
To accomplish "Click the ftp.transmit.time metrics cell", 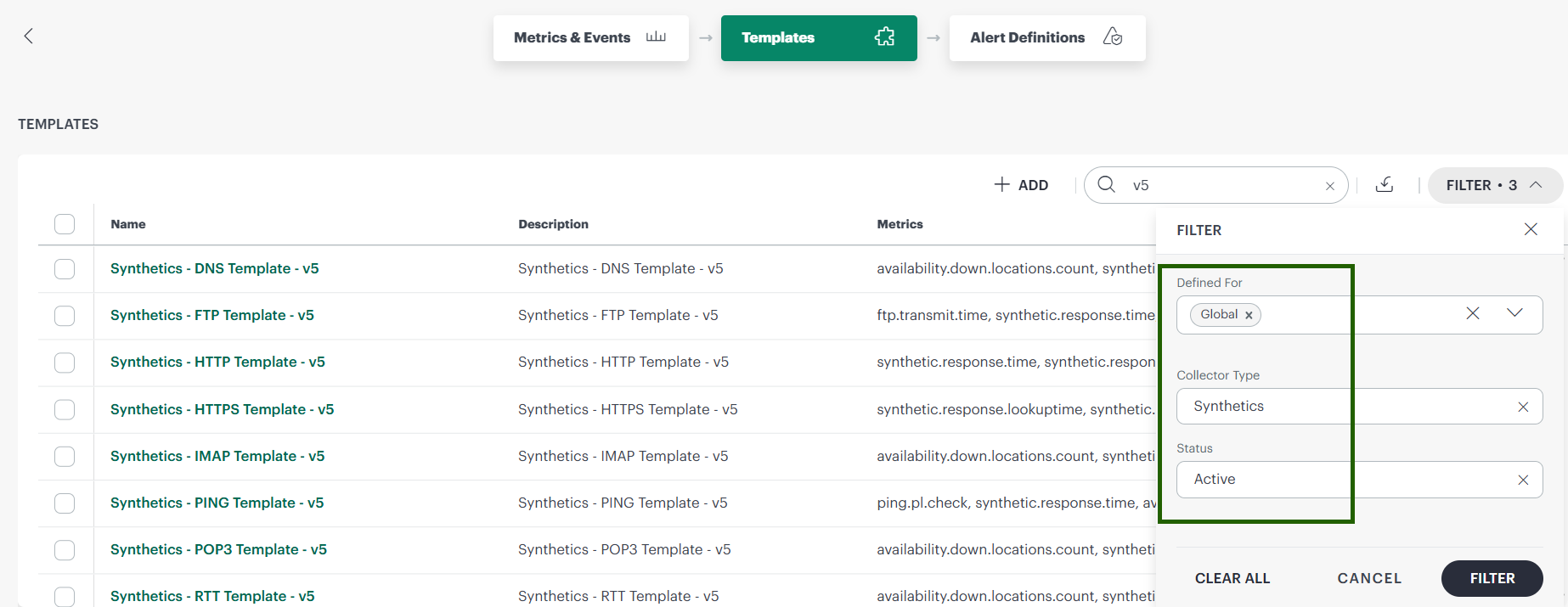I will pos(1016,315).
